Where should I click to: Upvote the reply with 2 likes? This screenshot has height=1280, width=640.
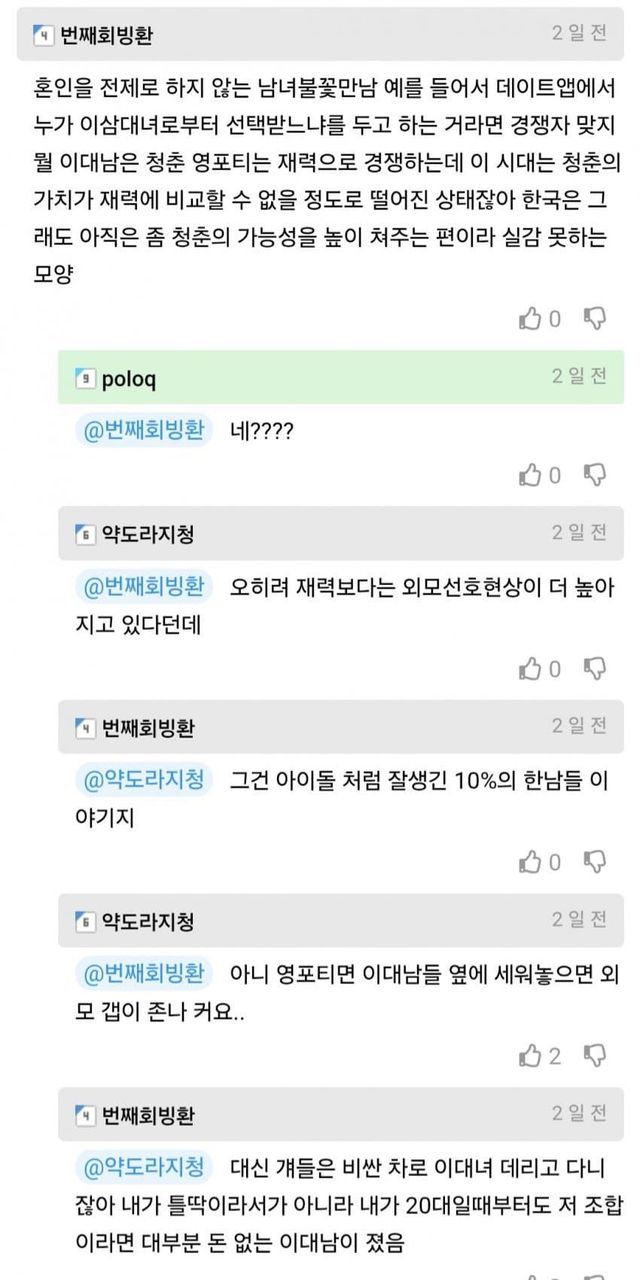pyautogui.click(x=530, y=1055)
